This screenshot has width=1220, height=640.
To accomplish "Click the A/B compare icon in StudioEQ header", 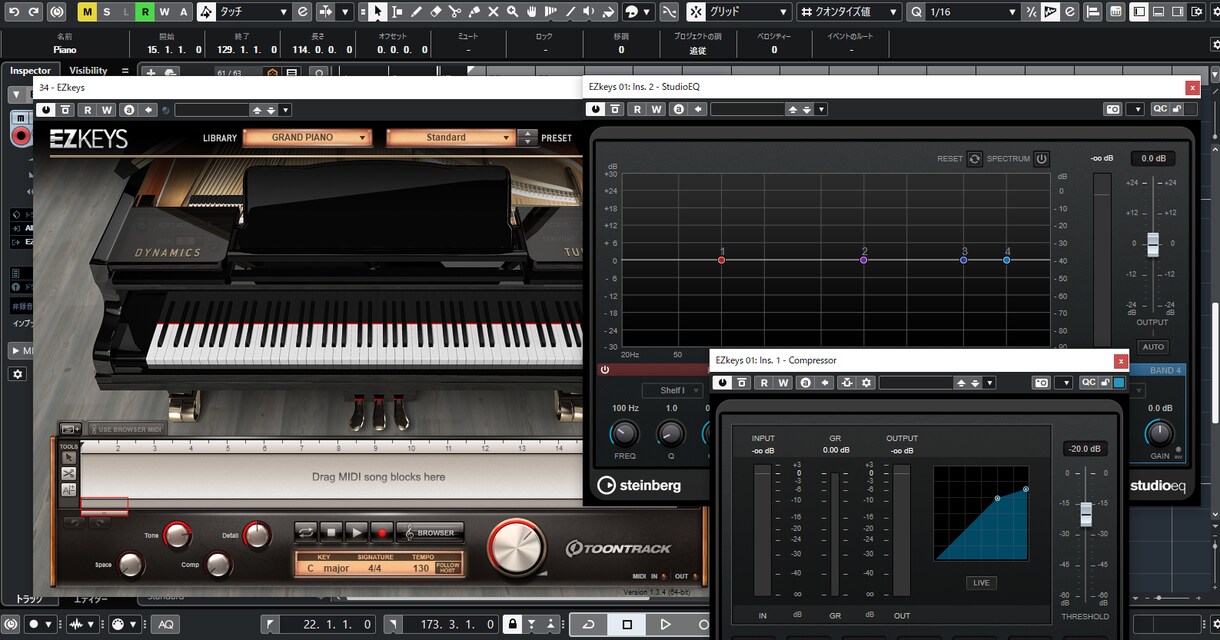I will click(677, 109).
